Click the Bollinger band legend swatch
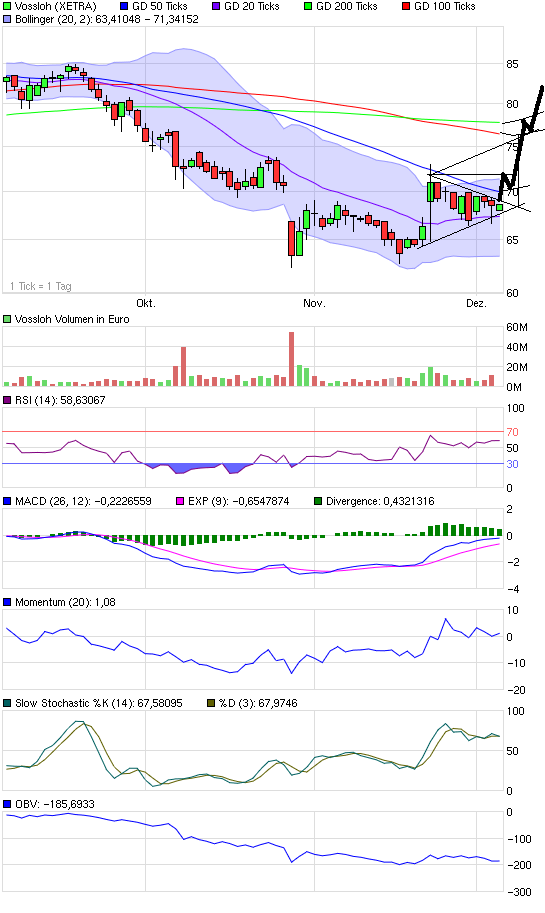Screen dimensions: 545x913 (x=7, y=19)
